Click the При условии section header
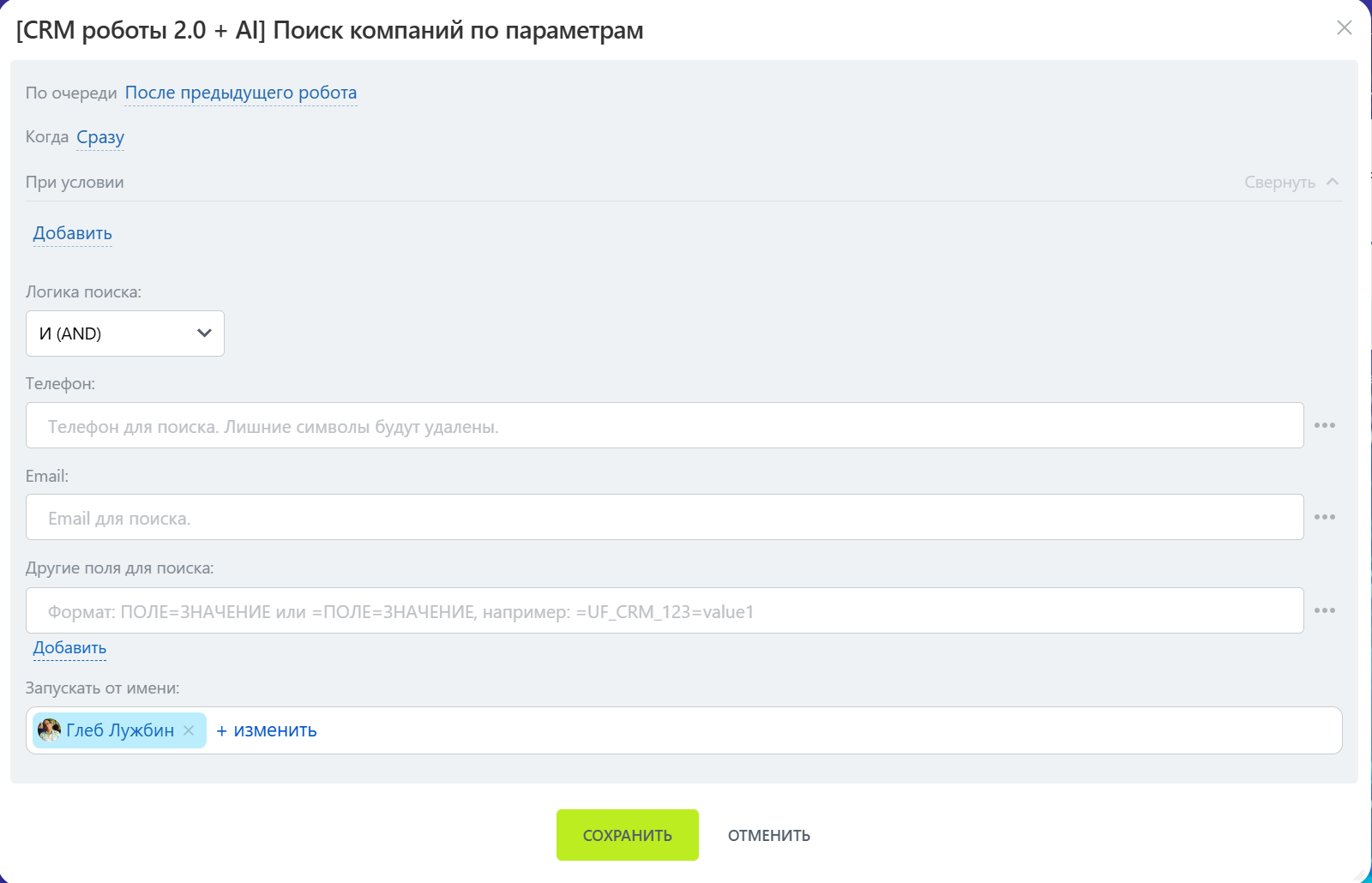This screenshot has width=1372, height=883. click(x=75, y=182)
